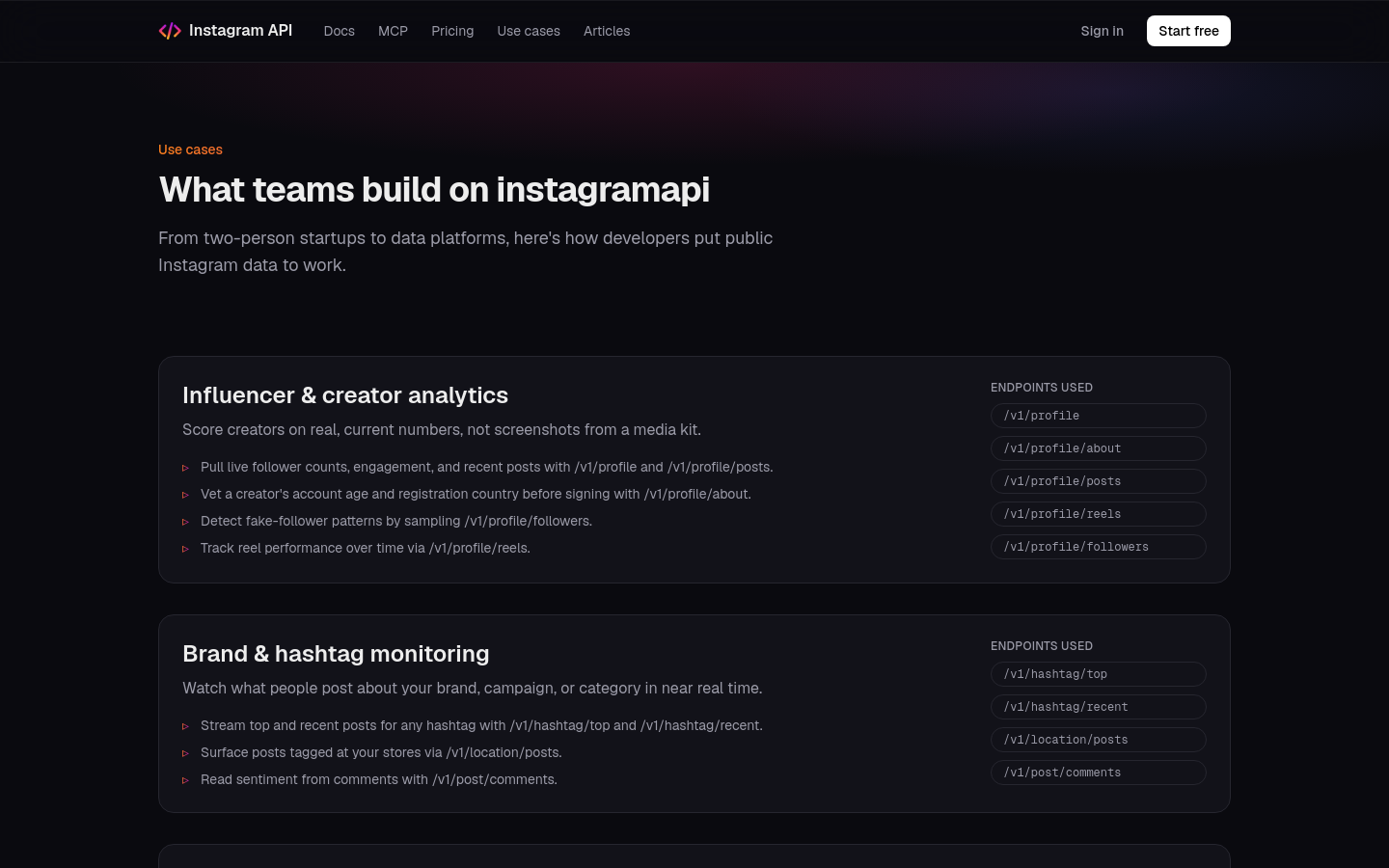Click the bullet arrow beside Detect fake-follower patterns
The width and height of the screenshot is (1389, 868).
click(185, 522)
